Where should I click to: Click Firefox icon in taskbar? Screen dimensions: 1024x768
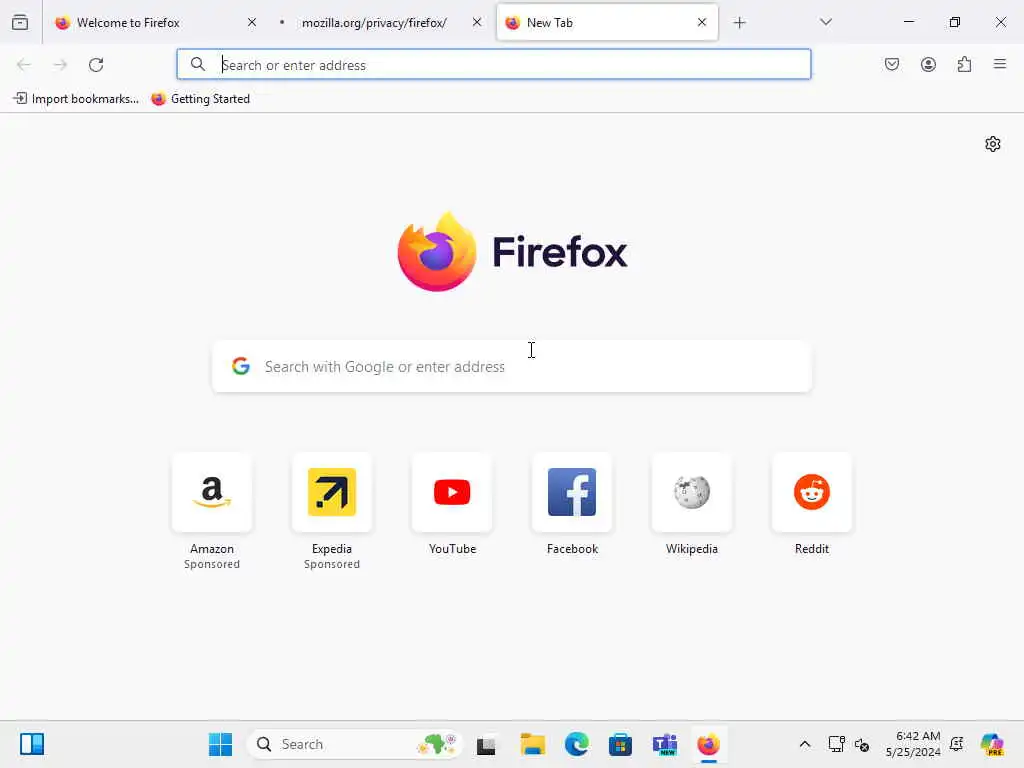pyautogui.click(x=709, y=744)
